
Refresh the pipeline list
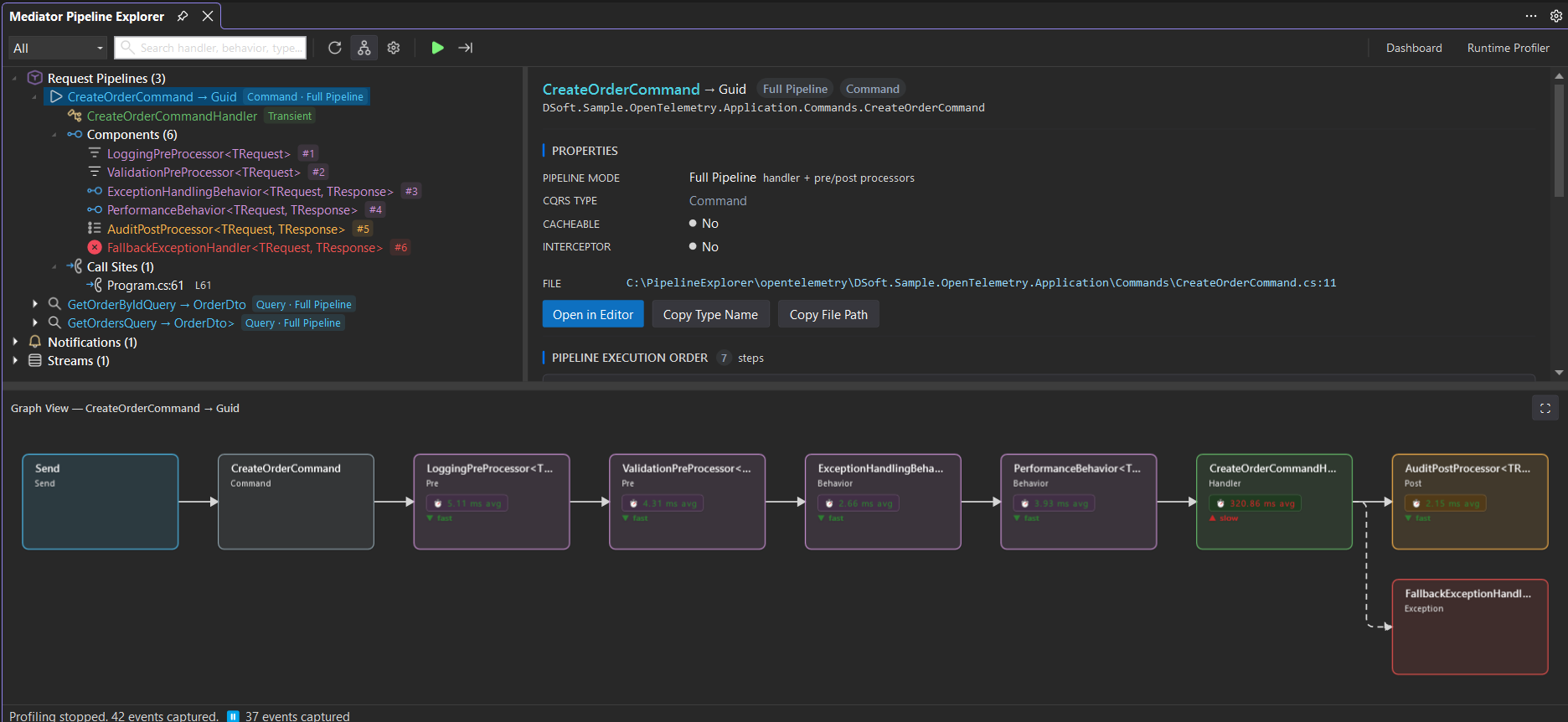(x=334, y=48)
